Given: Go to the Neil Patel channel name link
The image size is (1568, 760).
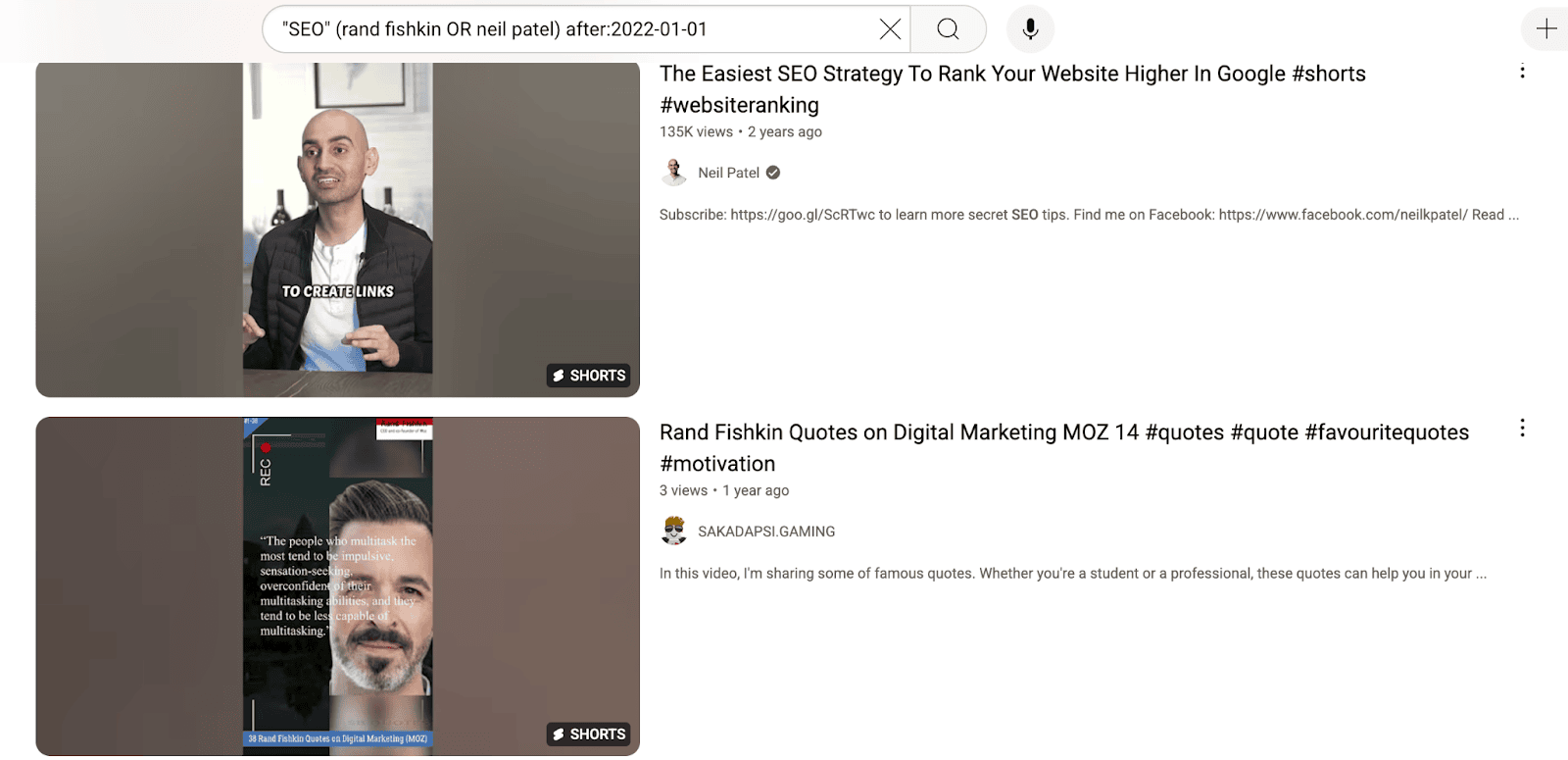Looking at the screenshot, I should (728, 173).
